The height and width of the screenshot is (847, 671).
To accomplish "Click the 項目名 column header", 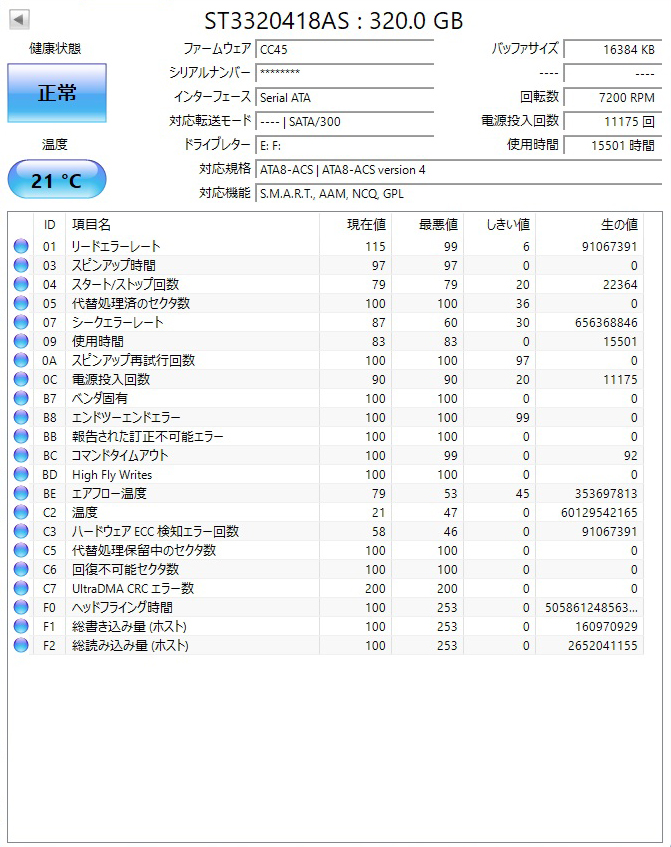I will [92, 225].
